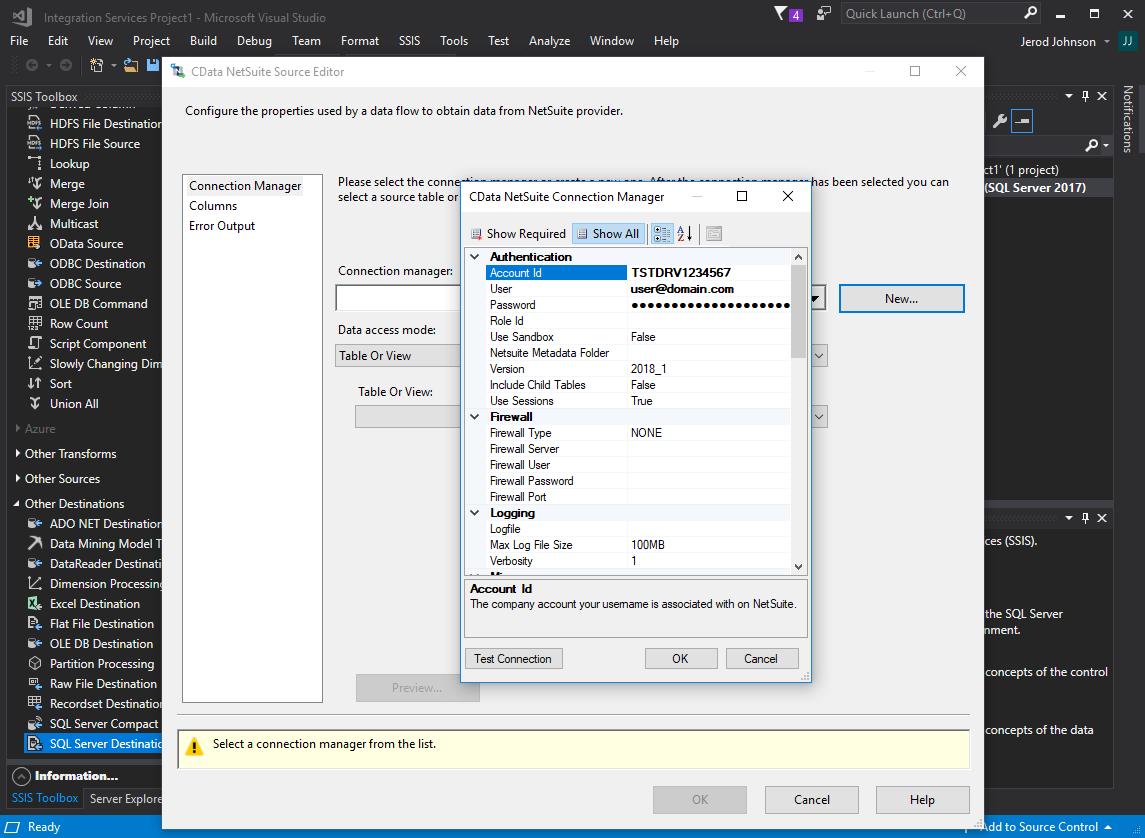Select Columns page in Source Editor
1145x838 pixels.
213,206
